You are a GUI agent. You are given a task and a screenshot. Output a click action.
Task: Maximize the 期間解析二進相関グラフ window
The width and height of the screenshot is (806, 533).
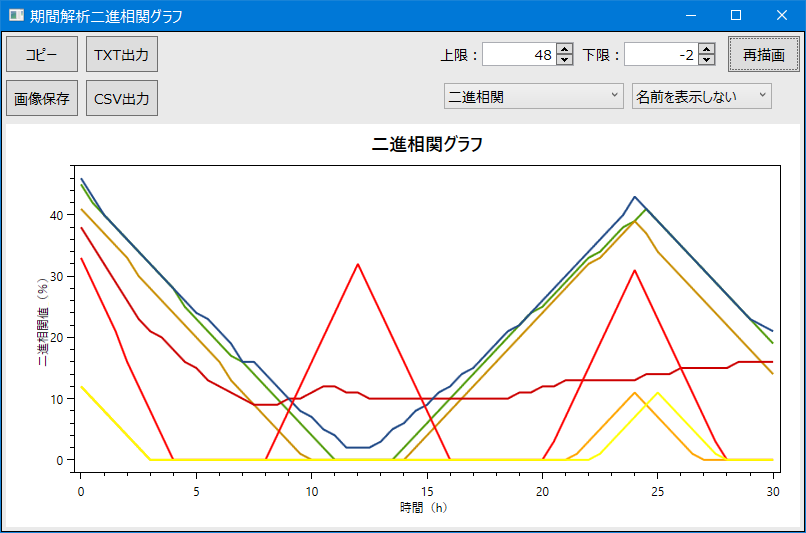pyautogui.click(x=736, y=15)
